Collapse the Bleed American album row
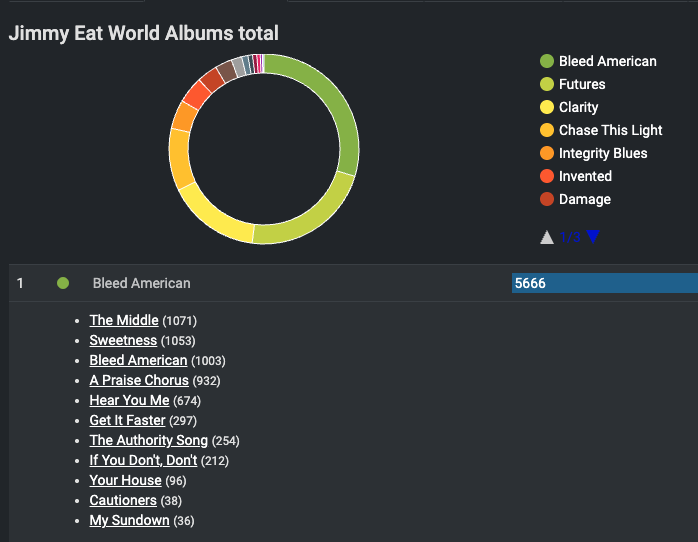 [x=141, y=283]
